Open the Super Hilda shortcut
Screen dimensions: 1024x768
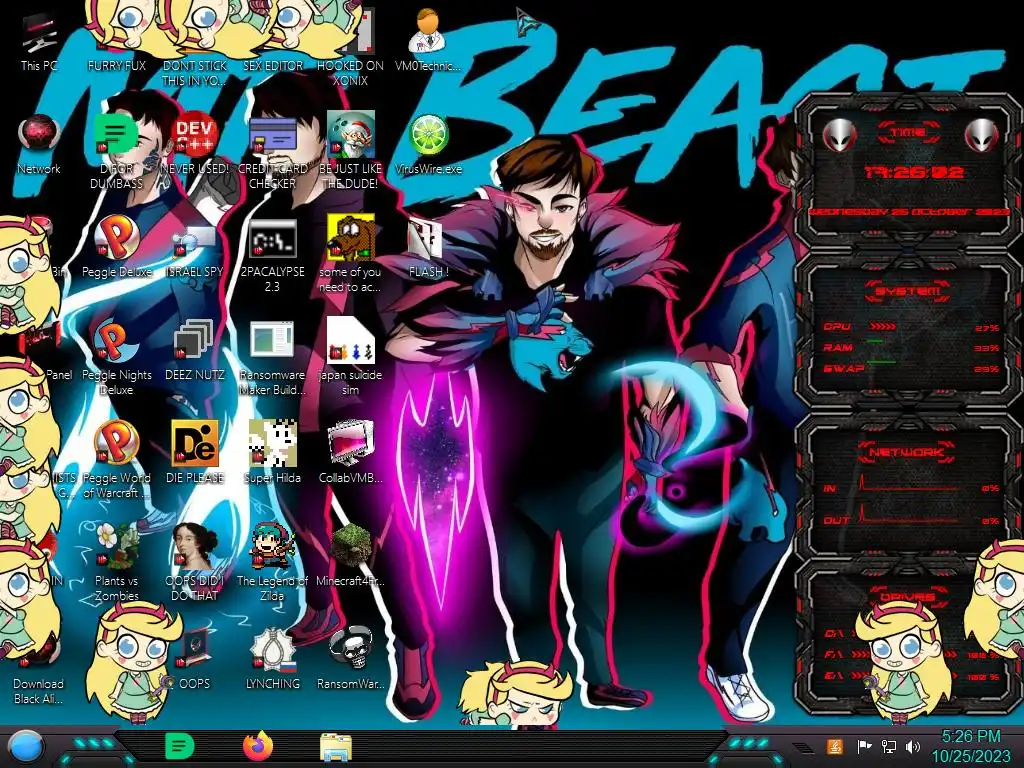tap(272, 453)
